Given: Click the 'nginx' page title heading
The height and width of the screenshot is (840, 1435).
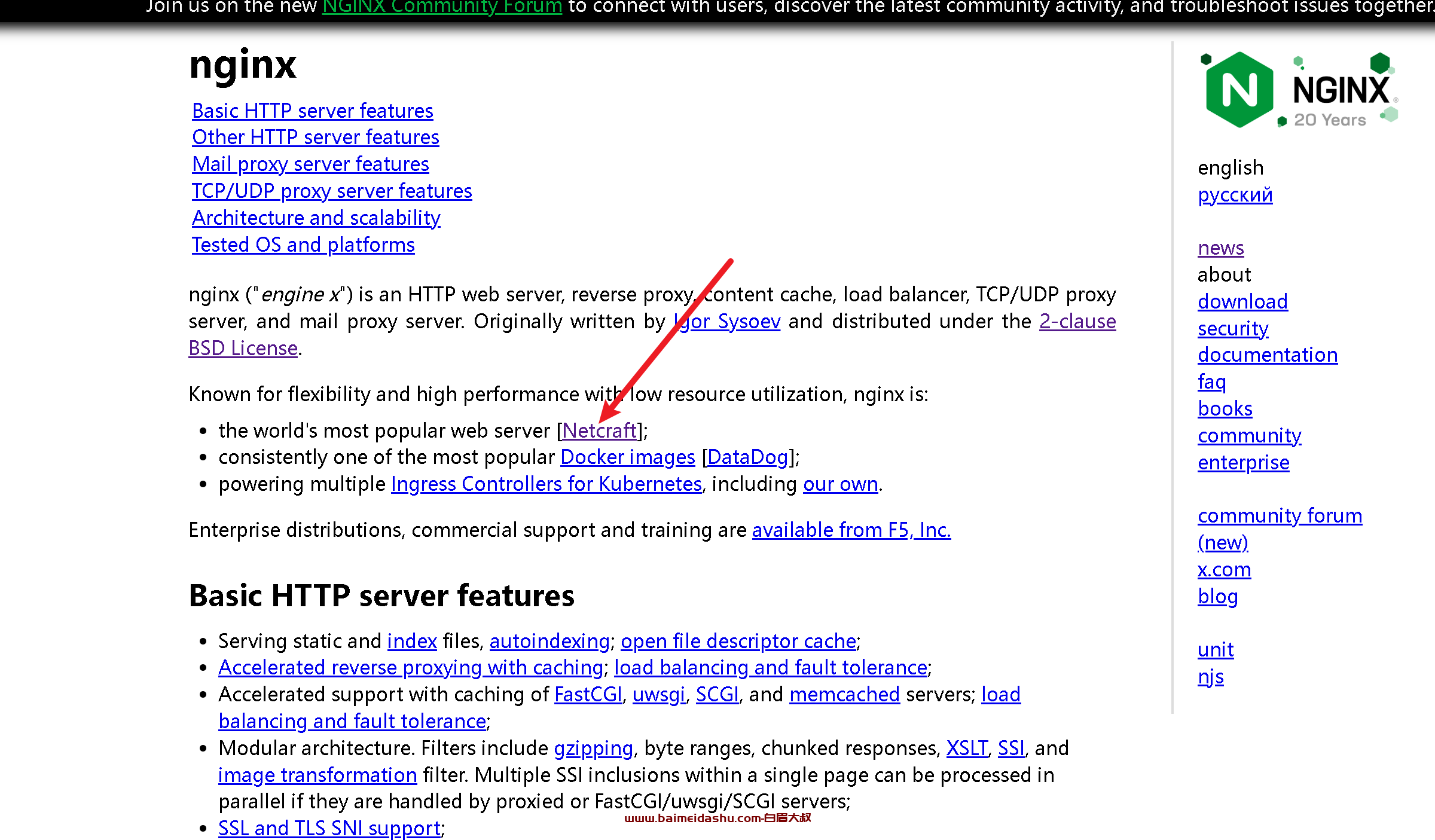Looking at the screenshot, I should point(242,66).
